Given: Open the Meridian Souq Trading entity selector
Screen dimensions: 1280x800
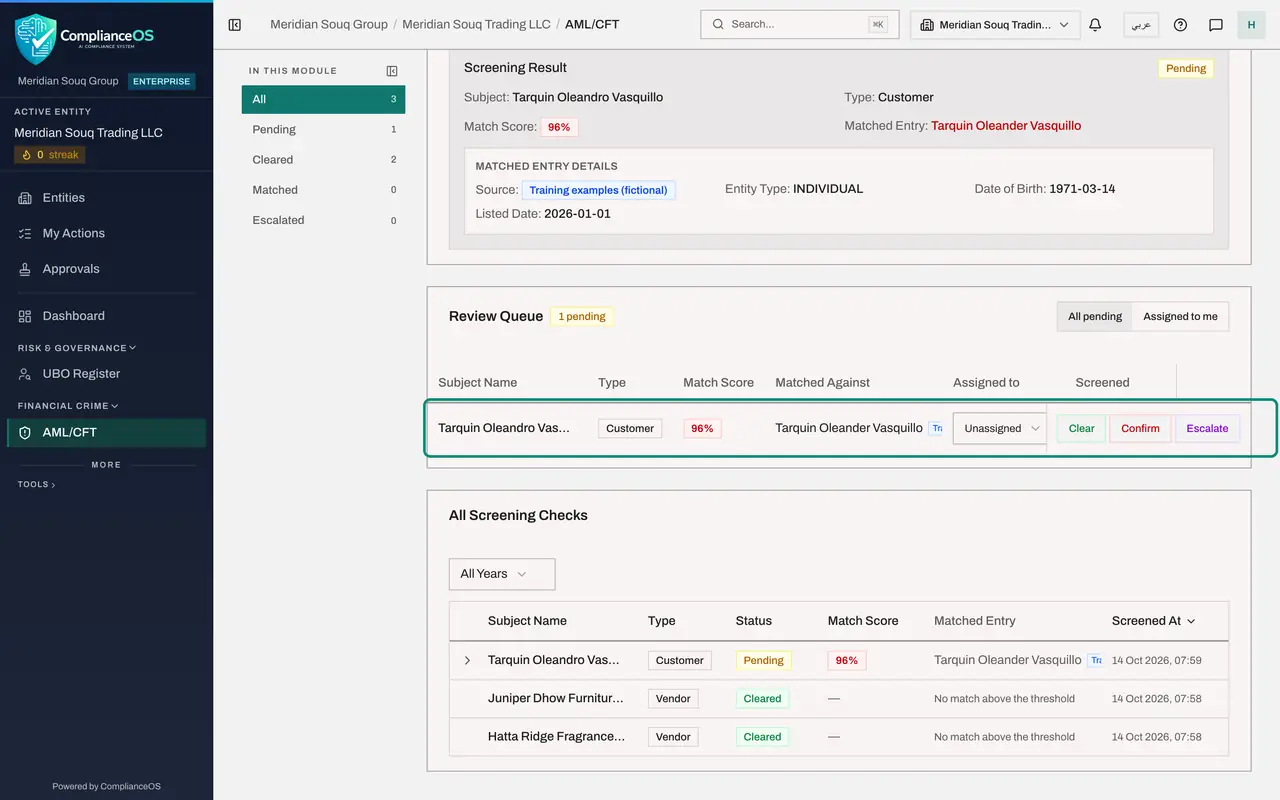Looking at the screenshot, I should pos(995,24).
